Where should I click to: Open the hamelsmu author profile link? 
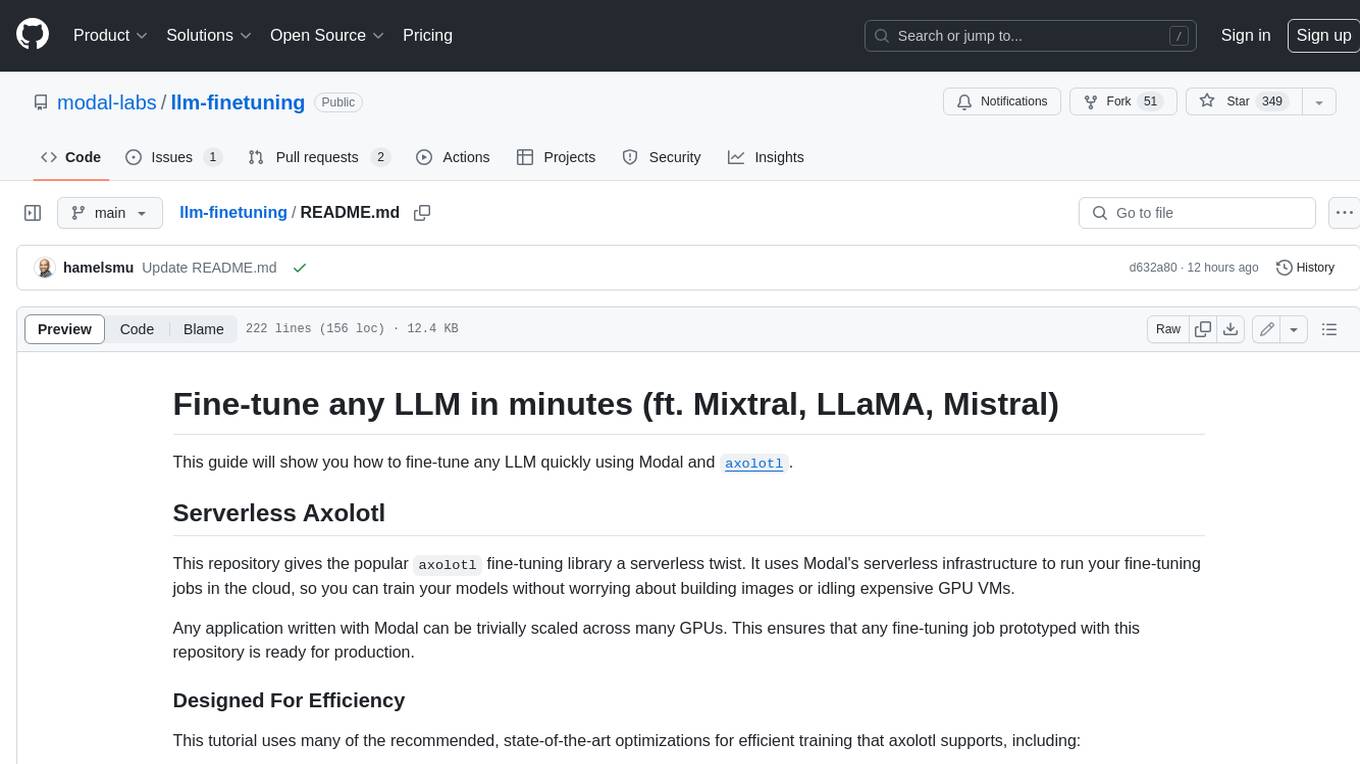[98, 268]
